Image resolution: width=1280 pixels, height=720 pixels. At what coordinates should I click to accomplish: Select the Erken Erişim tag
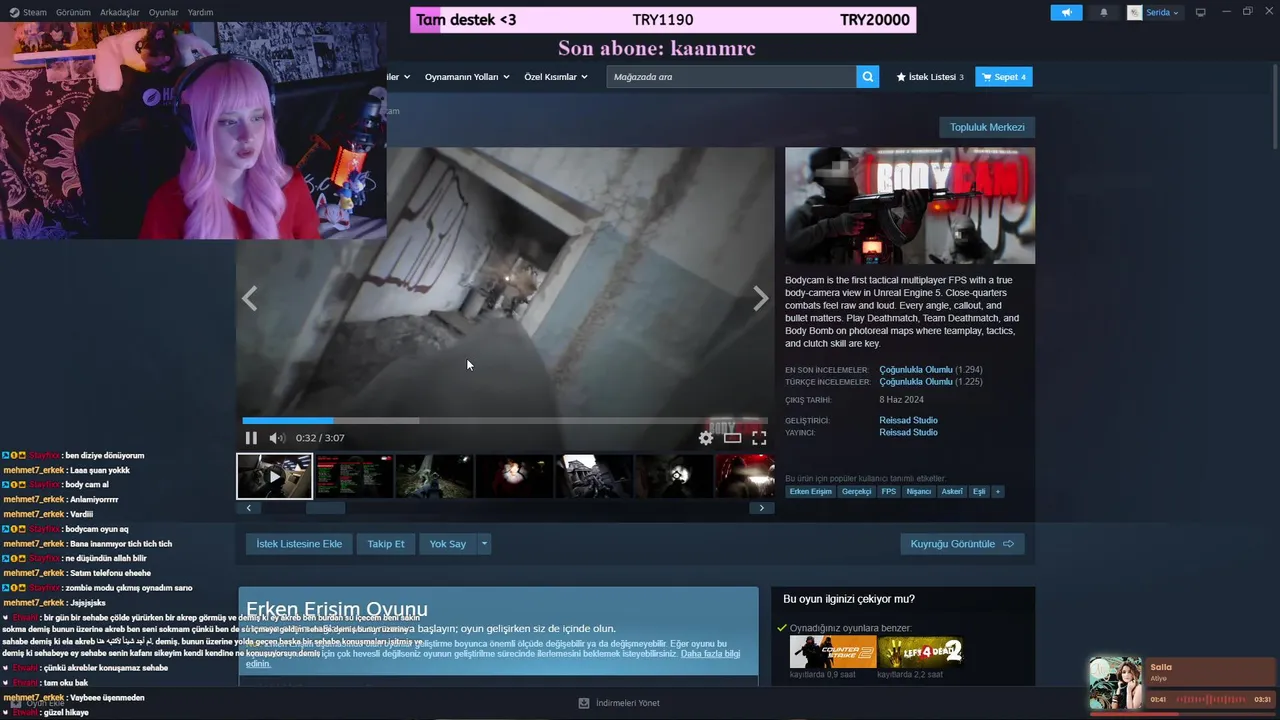(x=810, y=491)
